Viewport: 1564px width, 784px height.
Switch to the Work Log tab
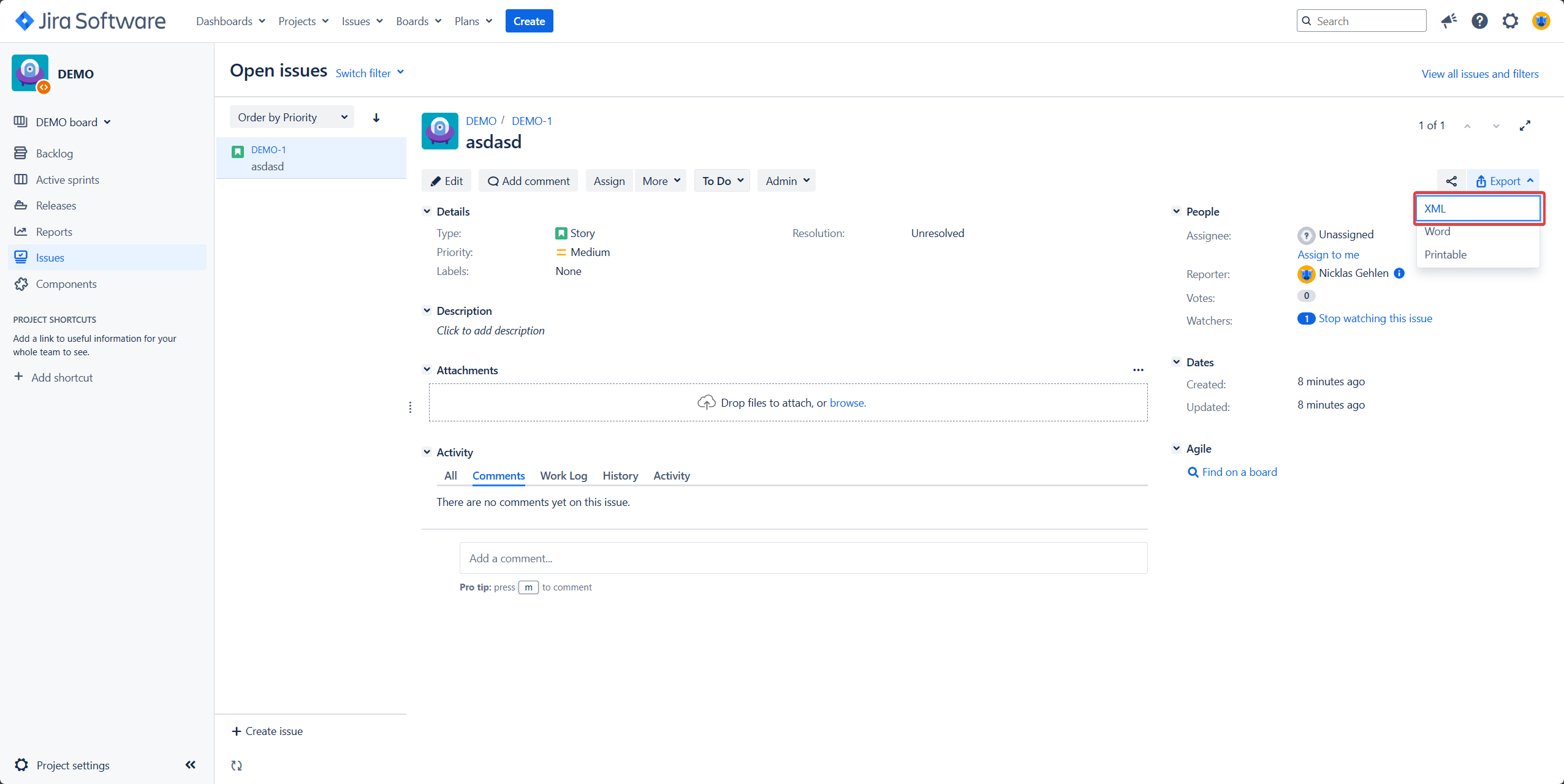[x=563, y=476]
